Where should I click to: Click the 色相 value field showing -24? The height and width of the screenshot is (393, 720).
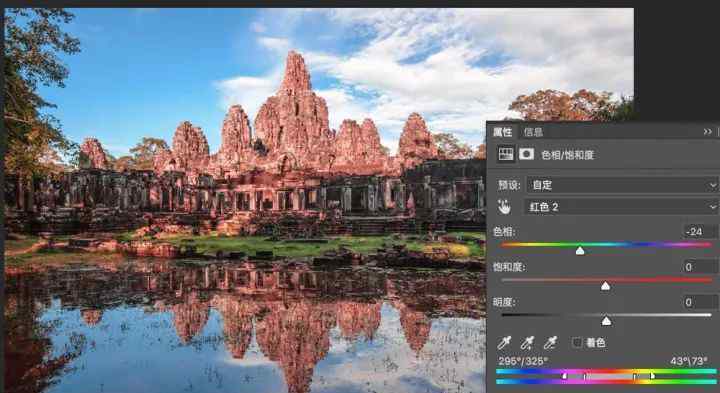coord(699,232)
